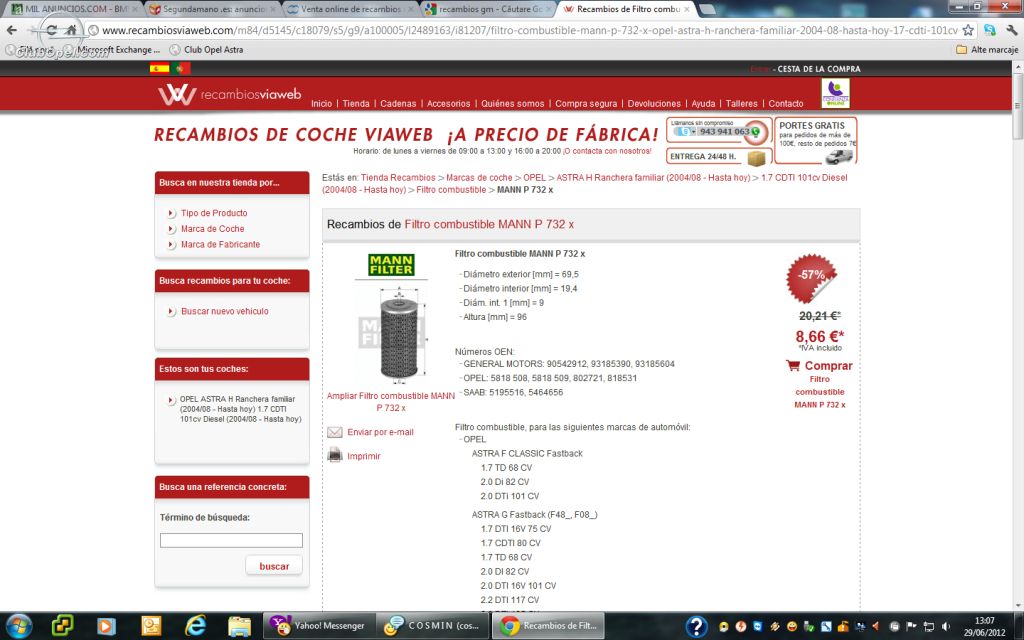Click the Confianza Online trust badge
Screen dimensions: 1024x640
click(x=835, y=93)
